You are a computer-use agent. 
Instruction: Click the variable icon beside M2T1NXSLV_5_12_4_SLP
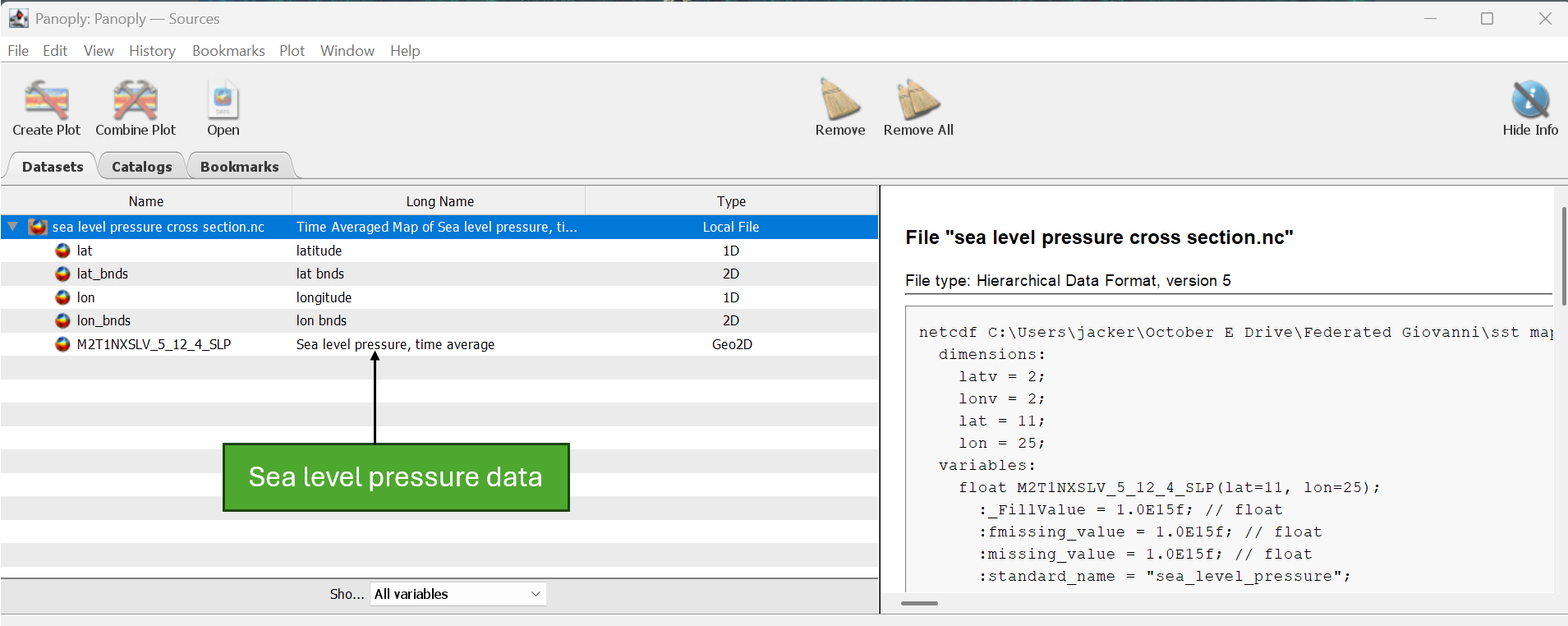62,344
